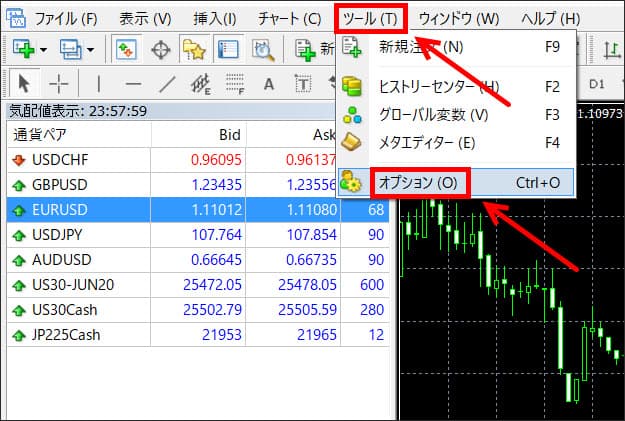The width and height of the screenshot is (625, 421).
Task: Toggle the Market Watch window icon
Action: click(x=126, y=48)
